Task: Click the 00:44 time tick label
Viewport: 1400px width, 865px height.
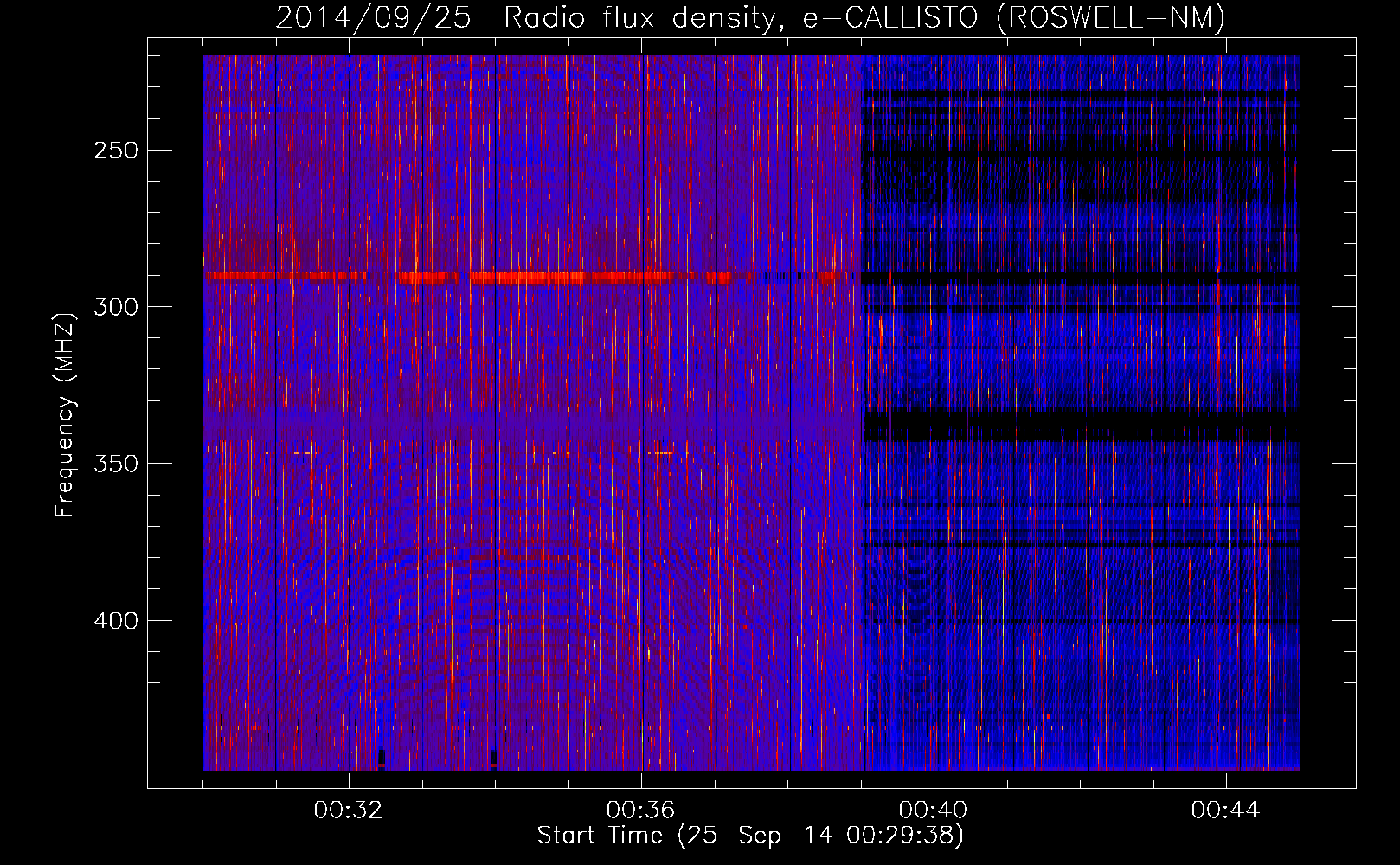Action: [x=1225, y=811]
